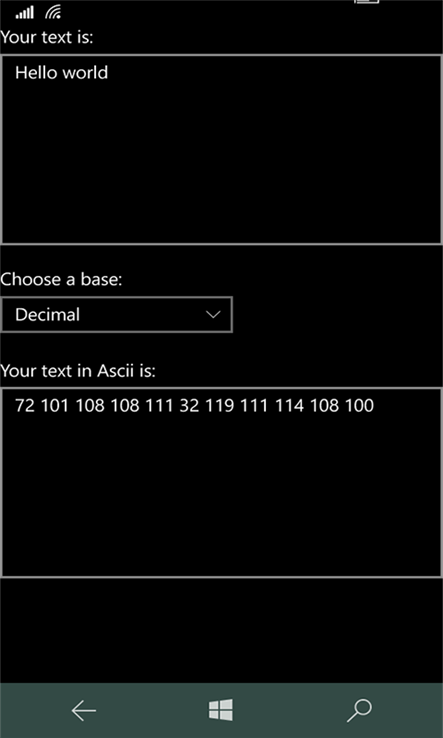This screenshot has height=738, width=443.
Task: Click the space code 32 in the output
Action: [x=189, y=405]
